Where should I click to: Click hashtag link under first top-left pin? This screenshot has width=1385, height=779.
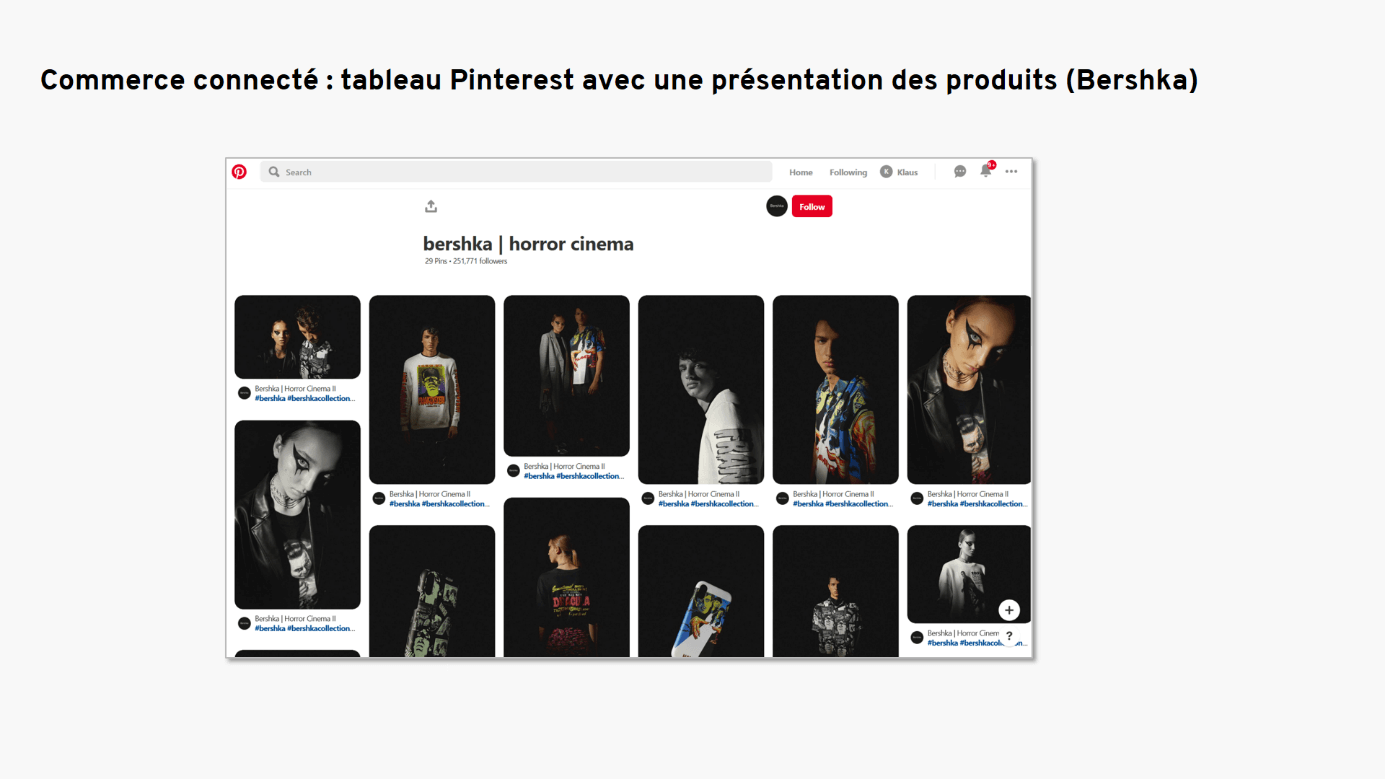[x=304, y=398]
